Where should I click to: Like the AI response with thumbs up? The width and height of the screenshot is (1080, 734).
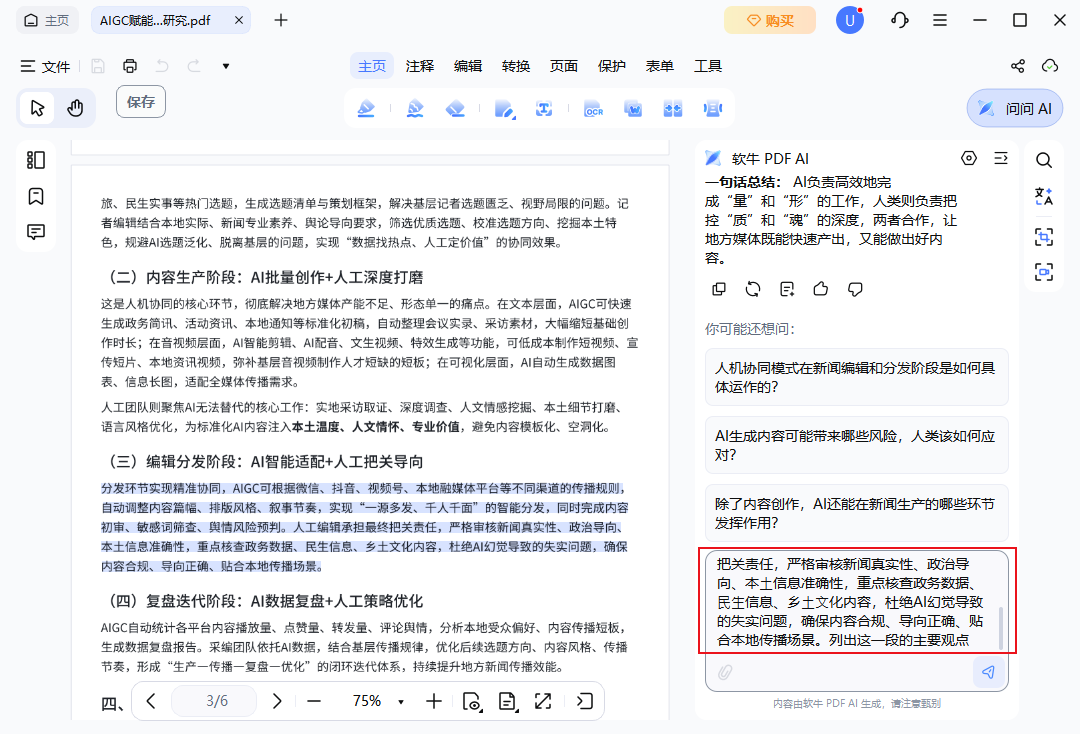pos(820,289)
